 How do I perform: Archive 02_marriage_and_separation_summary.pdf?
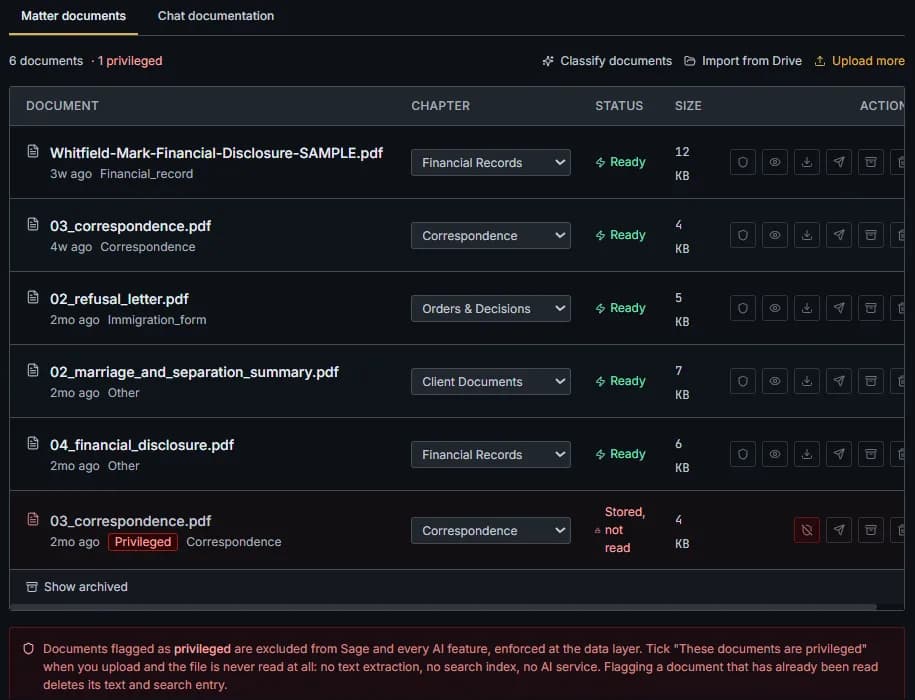coord(871,381)
